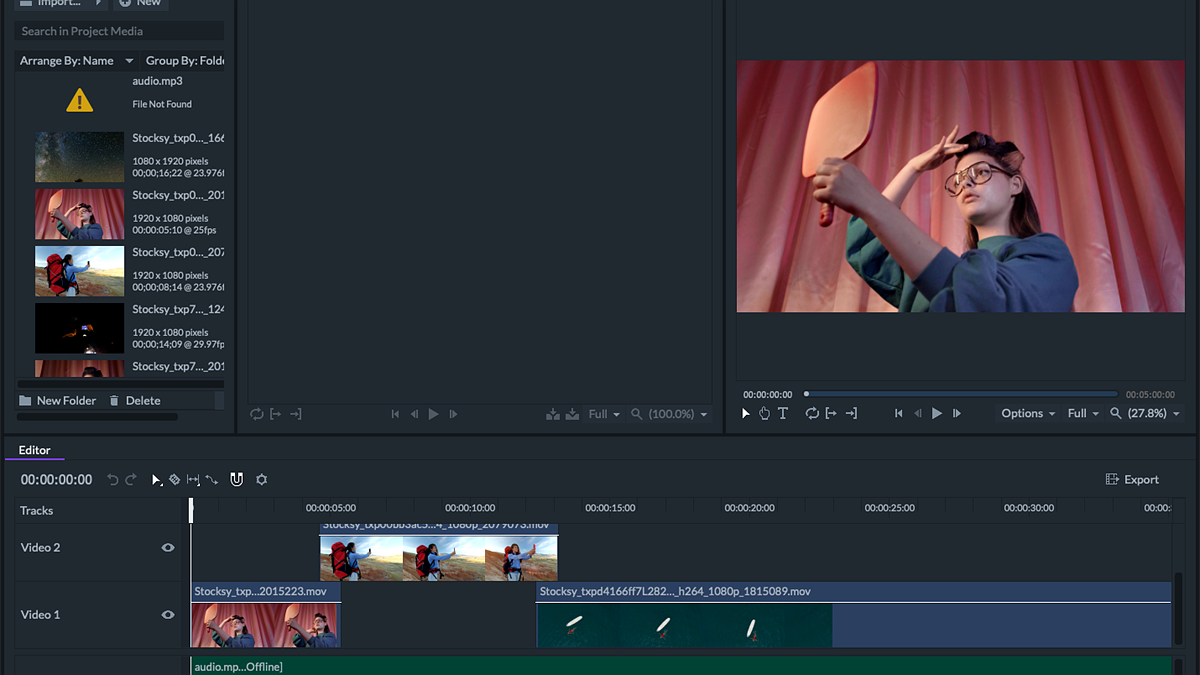Create a New Folder in the Media panel
Viewport: 1200px width, 675px height.
58,400
